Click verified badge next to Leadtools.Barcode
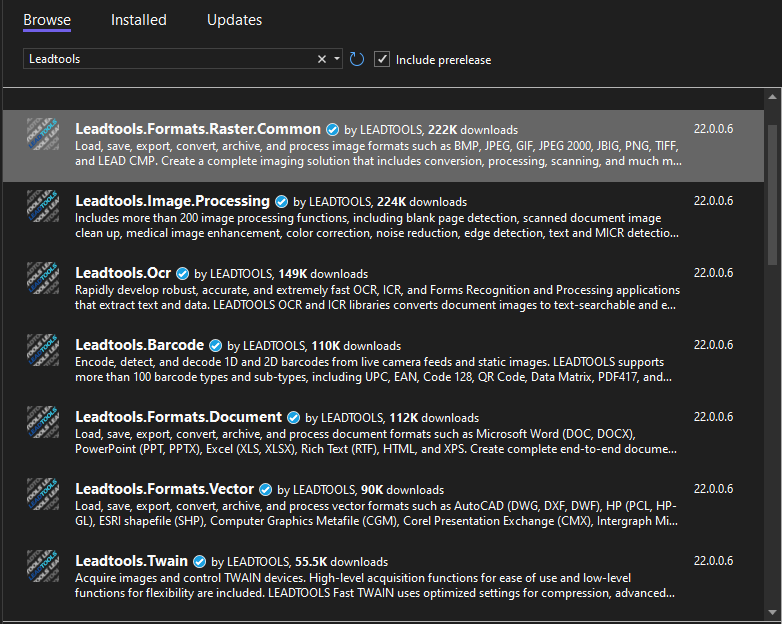The image size is (782, 624). 215,346
